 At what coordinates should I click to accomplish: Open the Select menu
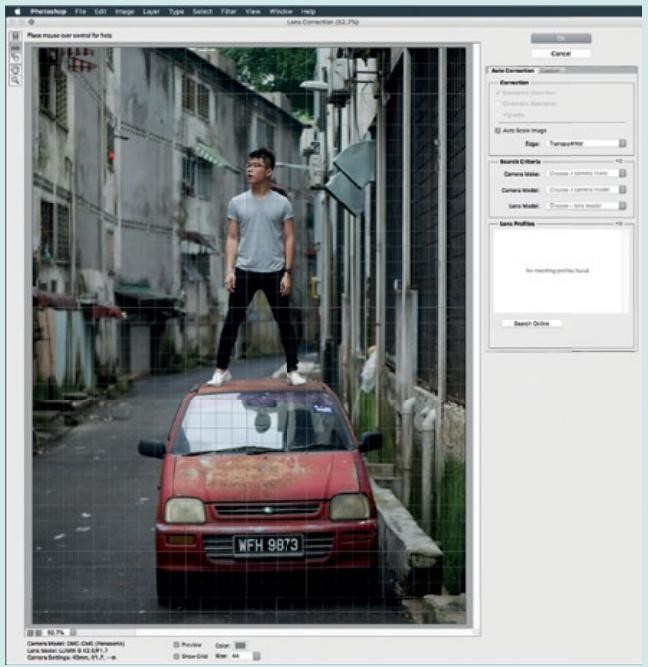[202, 11]
